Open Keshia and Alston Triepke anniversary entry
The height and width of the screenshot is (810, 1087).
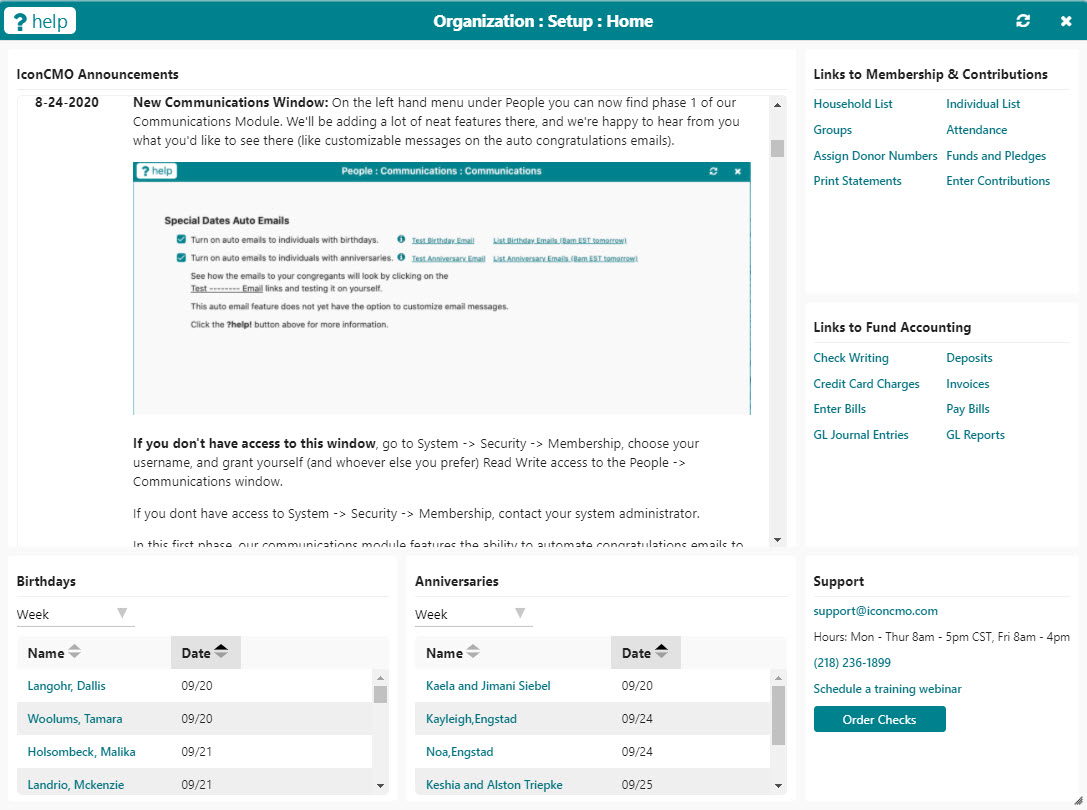click(494, 785)
